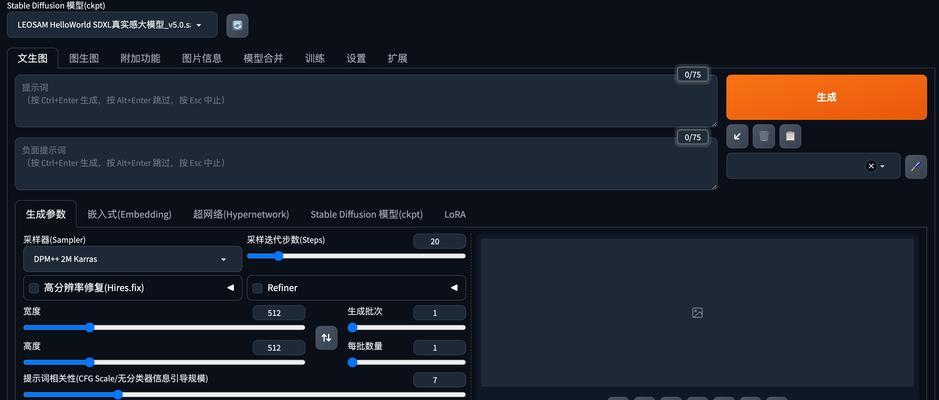Click the 生成批次 value field

[440, 313]
